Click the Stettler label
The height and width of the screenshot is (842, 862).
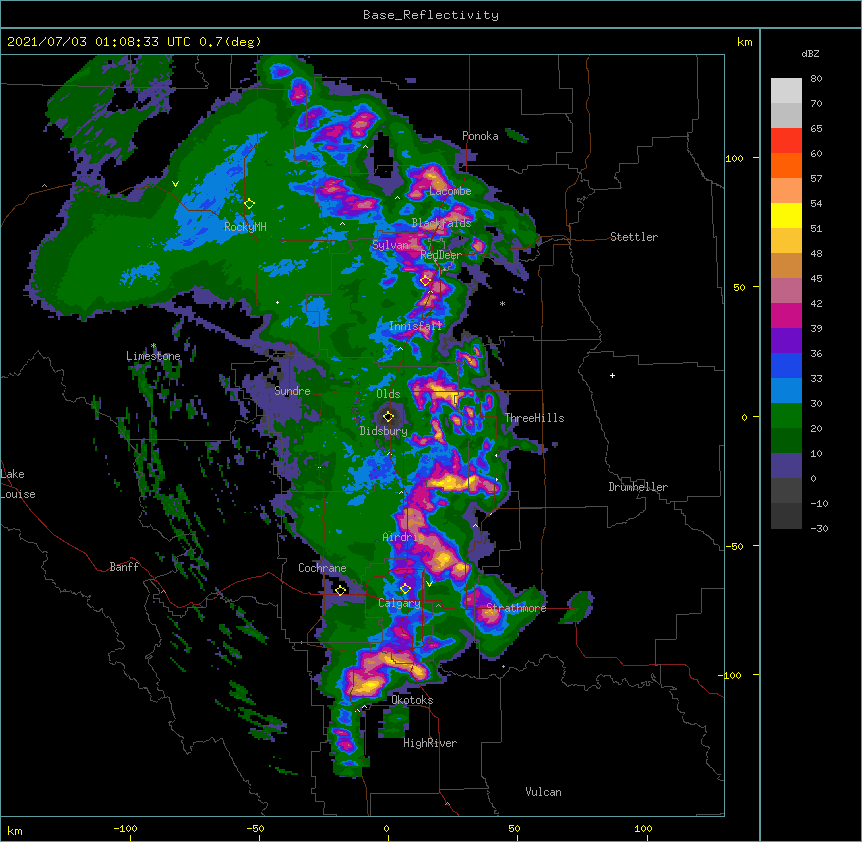(634, 237)
